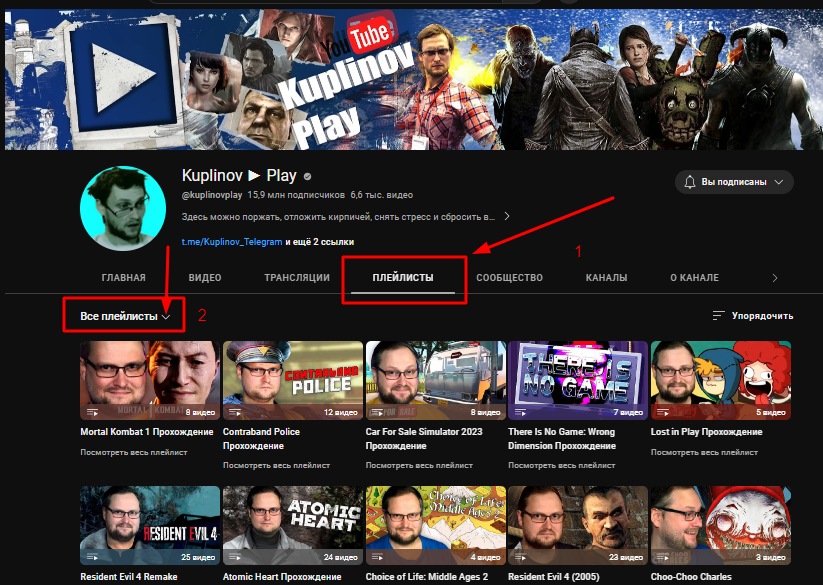Image resolution: width=823 pixels, height=585 pixels.
Task: Switch to the ГЛАВНАЯ tab
Action: click(x=123, y=278)
